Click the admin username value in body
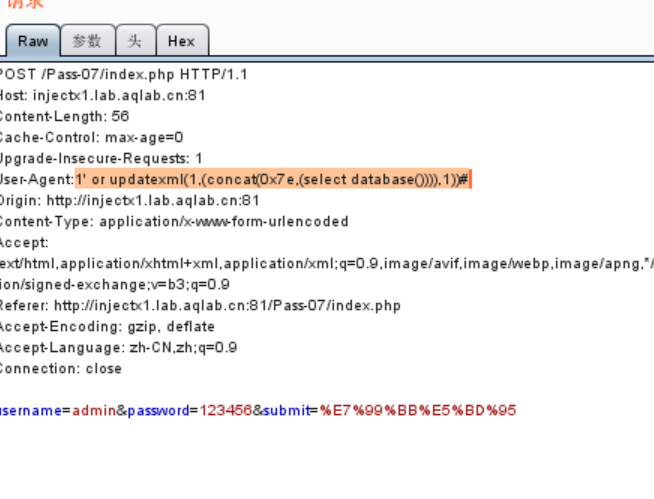Viewport: 654px width, 499px height. (x=94, y=411)
